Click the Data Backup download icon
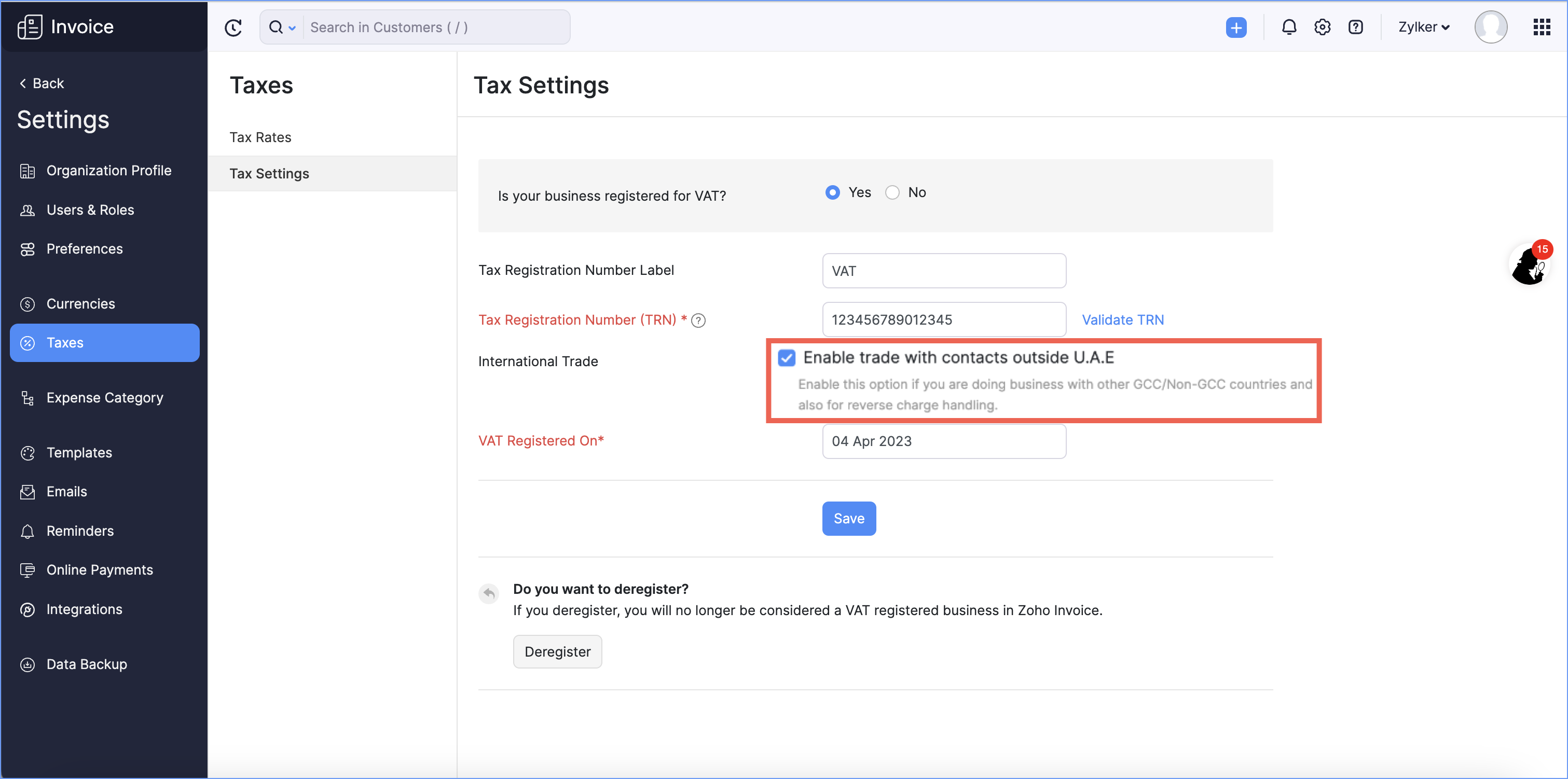The width and height of the screenshot is (1568, 779). (27, 664)
